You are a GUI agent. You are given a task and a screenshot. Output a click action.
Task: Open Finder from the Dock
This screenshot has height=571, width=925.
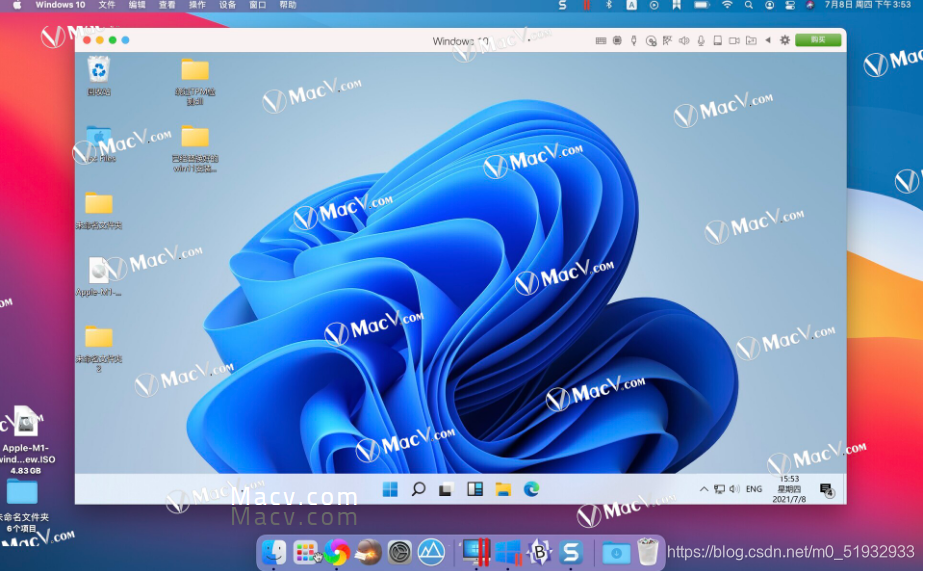[274, 552]
